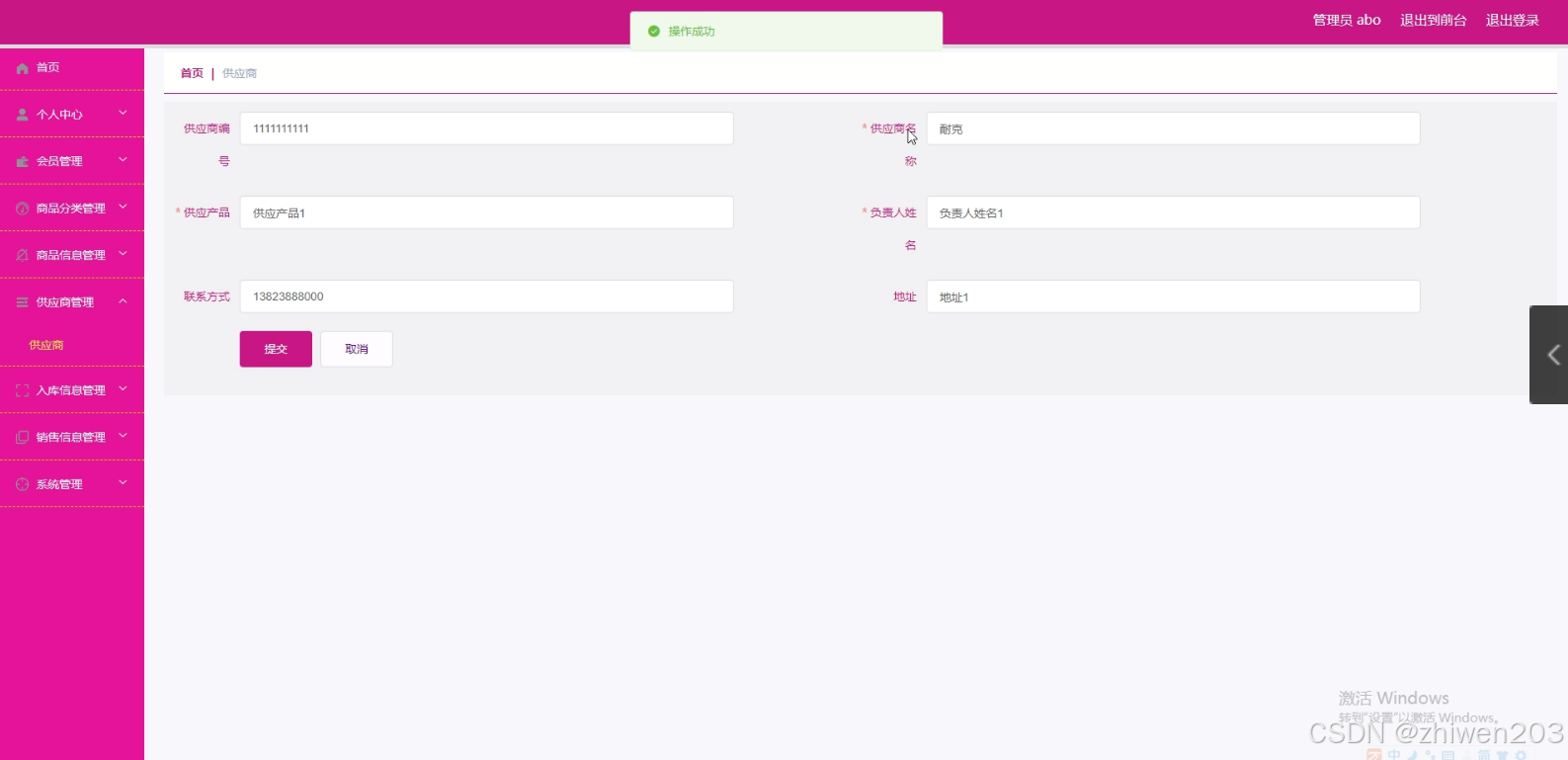Click the icon beside 商品信息管理
This screenshot has height=760, width=1568.
tap(22, 255)
